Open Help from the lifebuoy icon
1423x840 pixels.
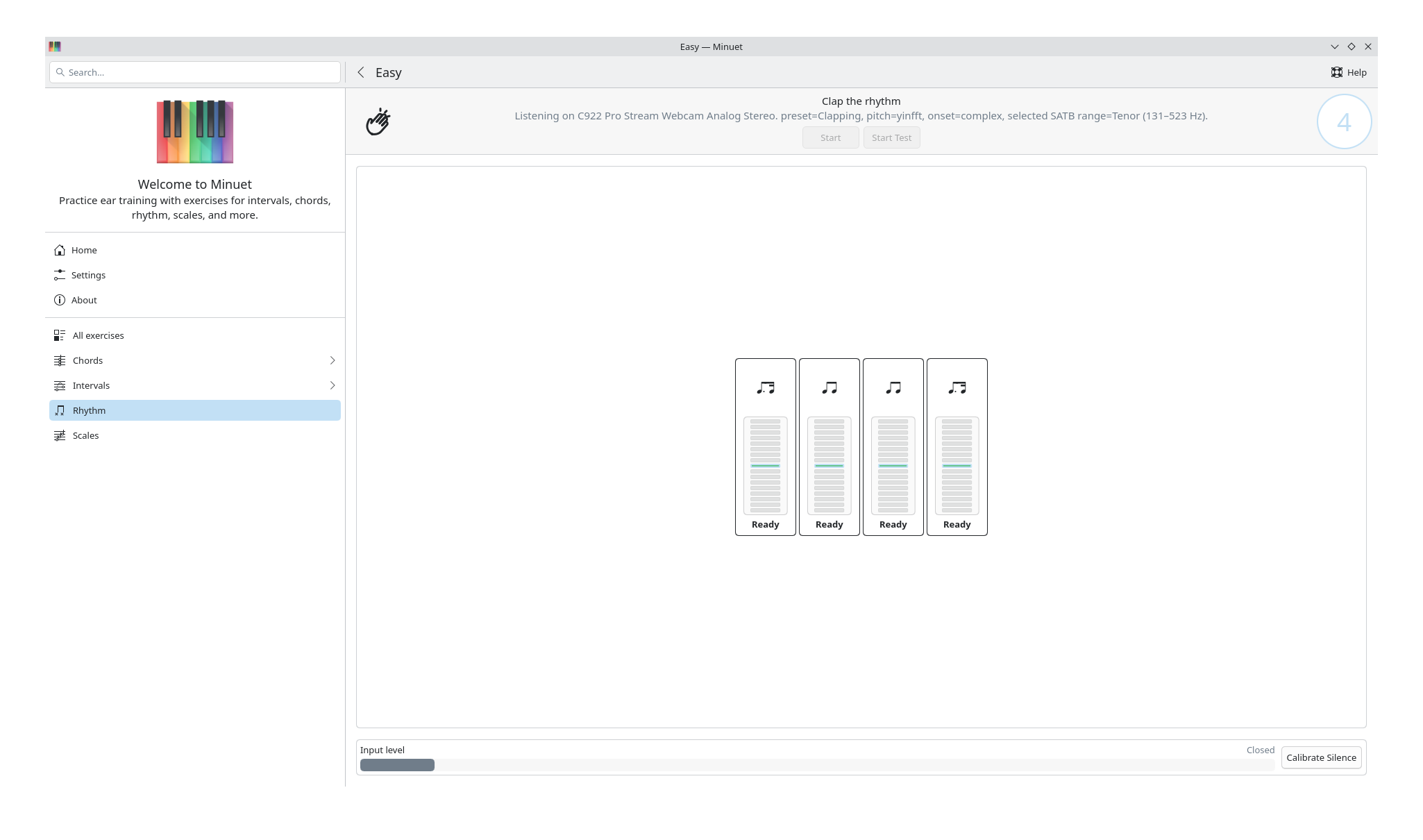1337,72
